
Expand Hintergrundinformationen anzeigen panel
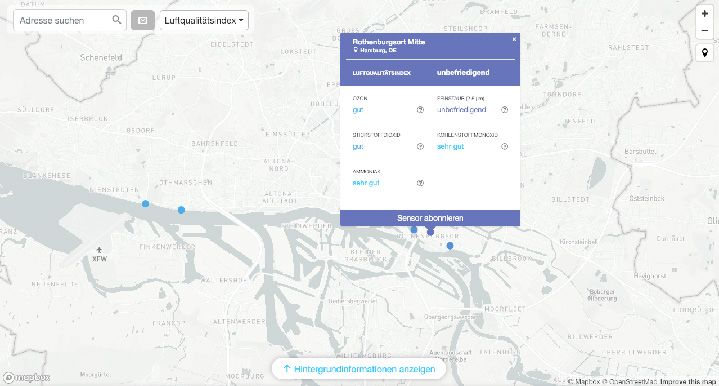359,369
